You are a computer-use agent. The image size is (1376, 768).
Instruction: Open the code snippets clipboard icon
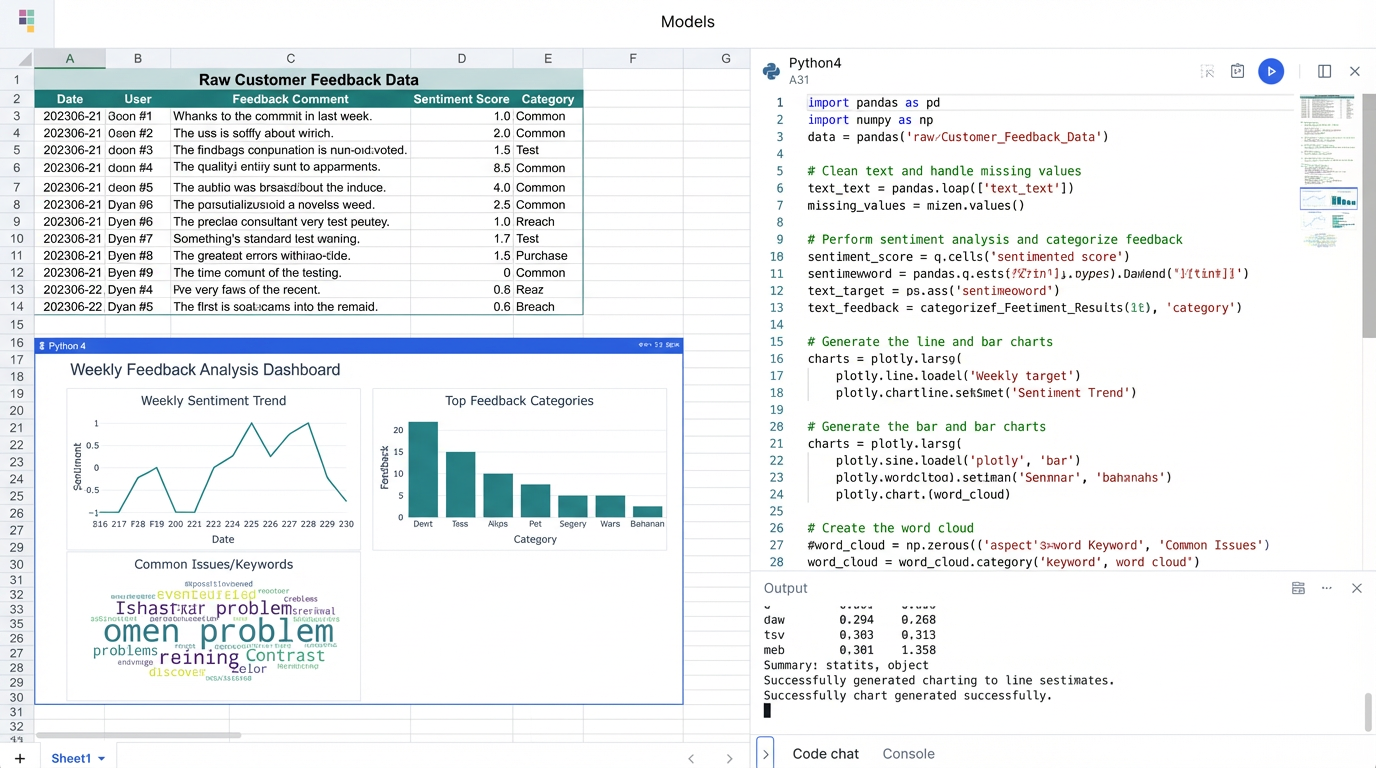click(1237, 71)
